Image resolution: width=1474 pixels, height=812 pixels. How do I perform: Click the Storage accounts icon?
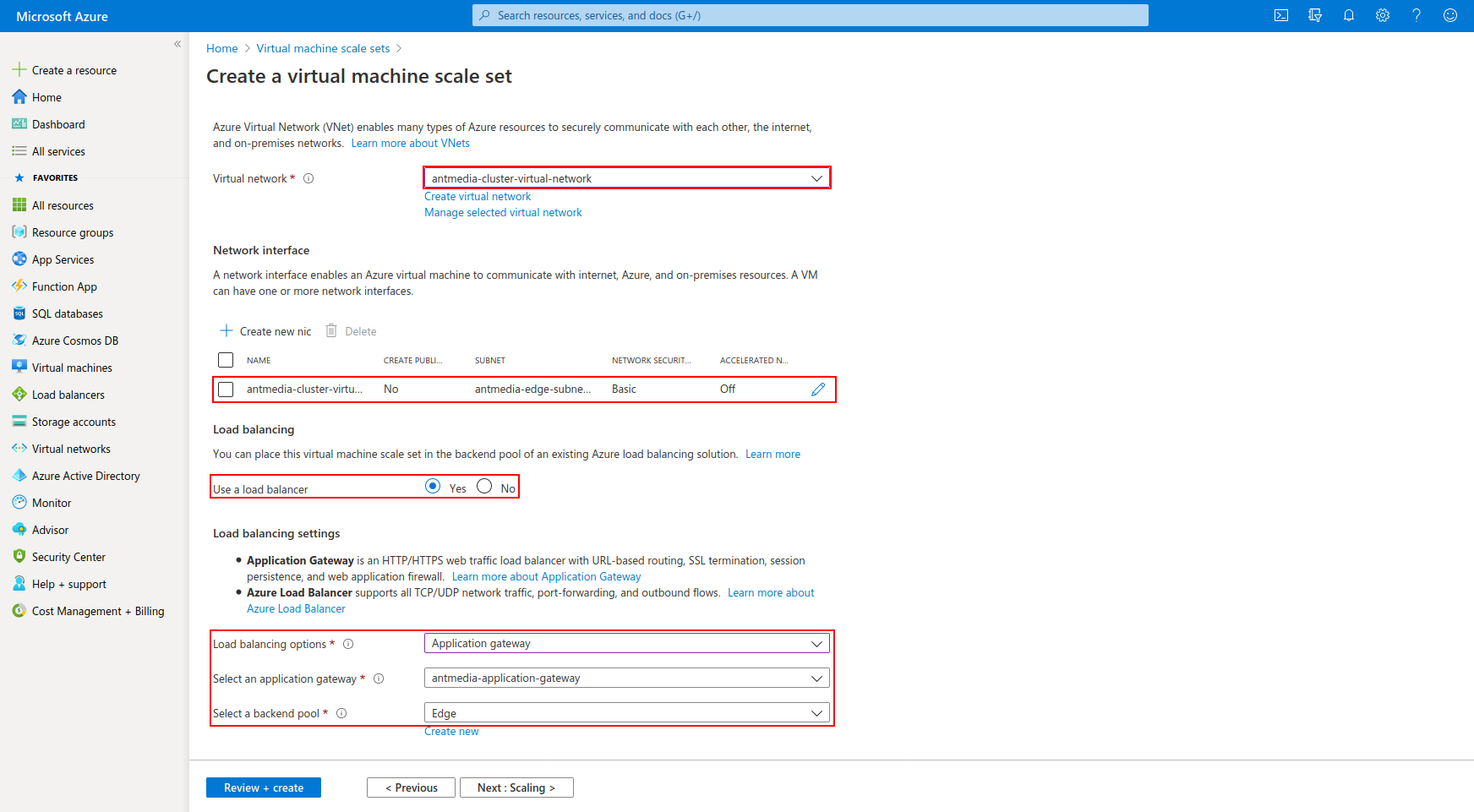(19, 422)
